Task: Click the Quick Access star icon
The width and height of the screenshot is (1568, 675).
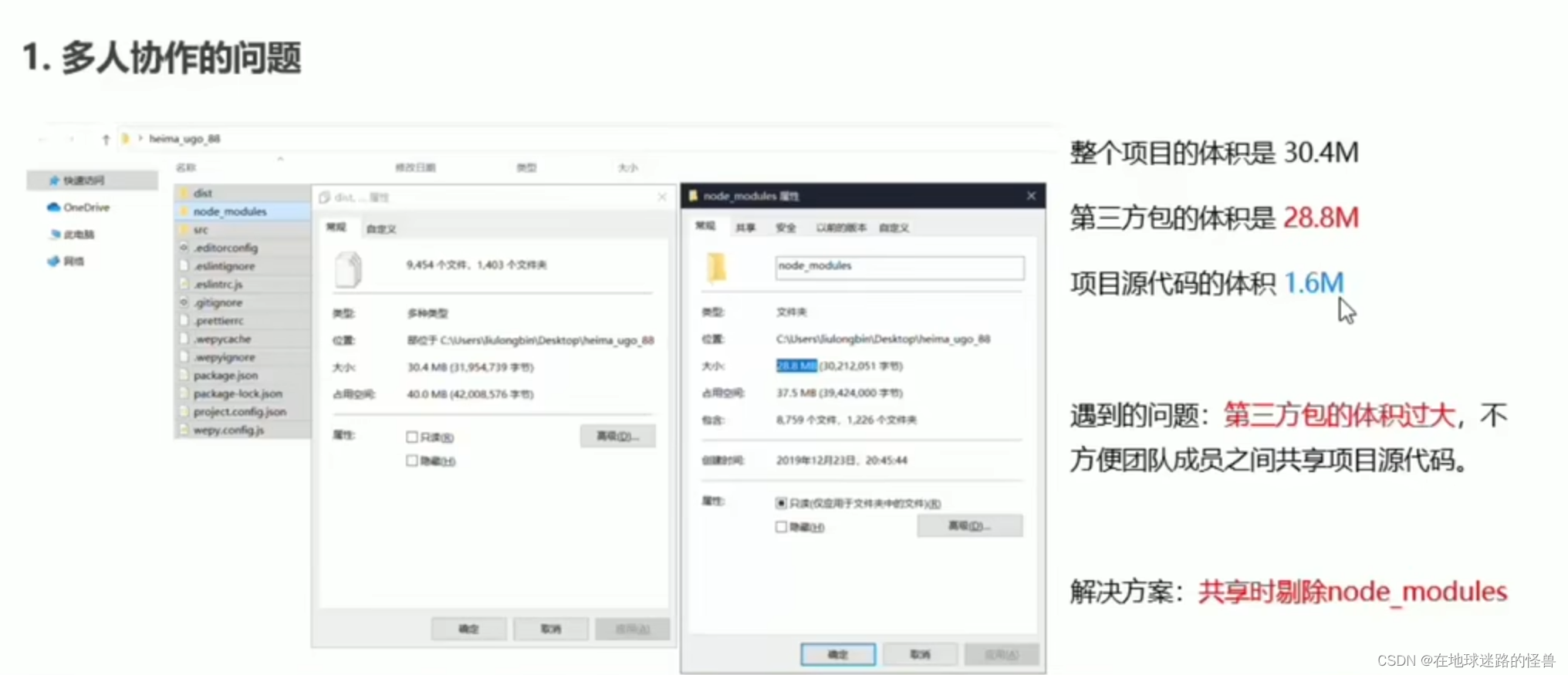Action: pos(54,181)
